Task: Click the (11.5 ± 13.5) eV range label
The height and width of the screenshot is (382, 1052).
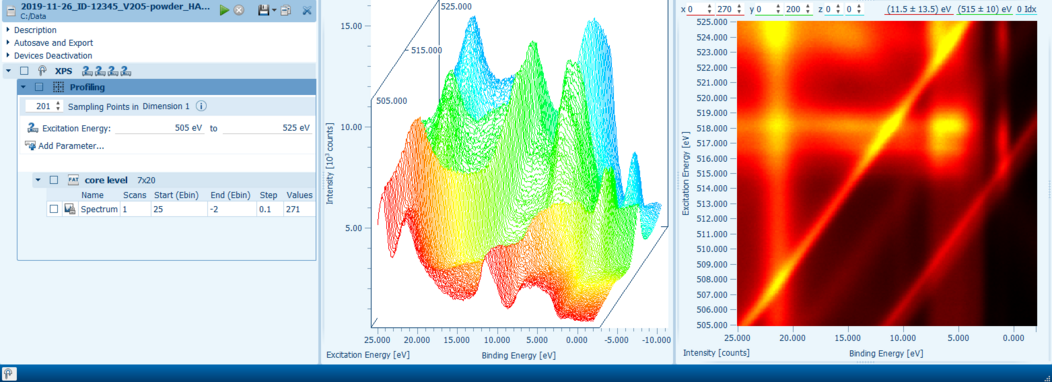Action: point(919,9)
